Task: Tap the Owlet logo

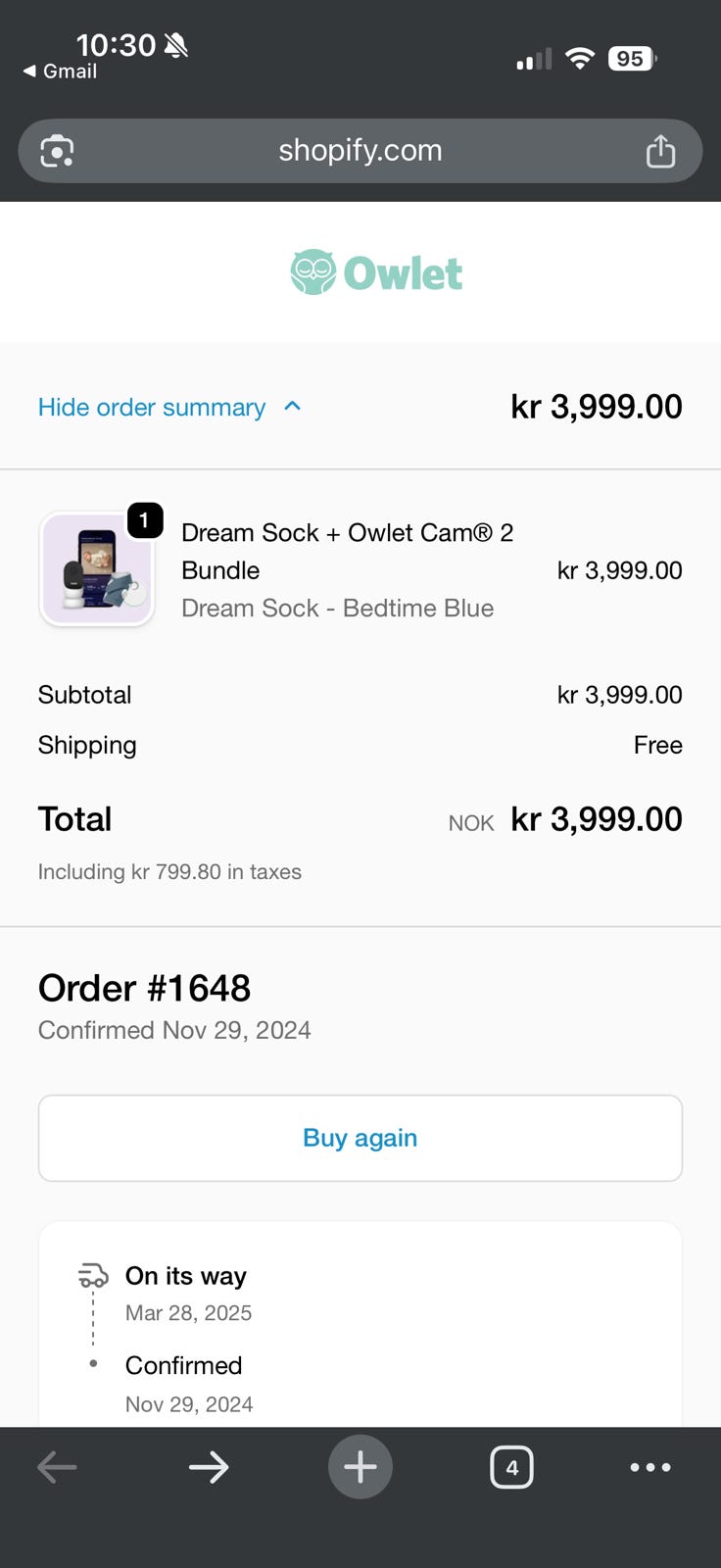Action: point(376,272)
